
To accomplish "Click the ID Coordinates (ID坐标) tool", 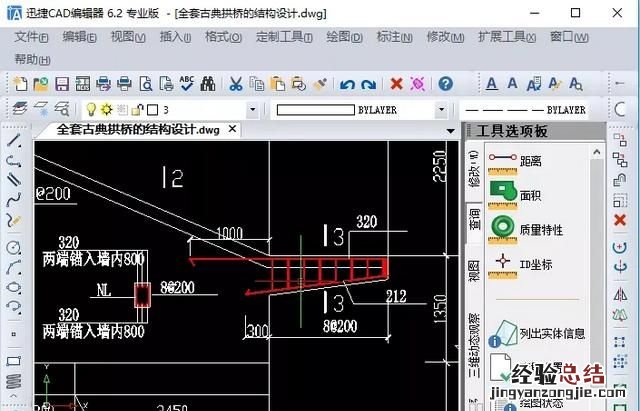I will 520,265.
